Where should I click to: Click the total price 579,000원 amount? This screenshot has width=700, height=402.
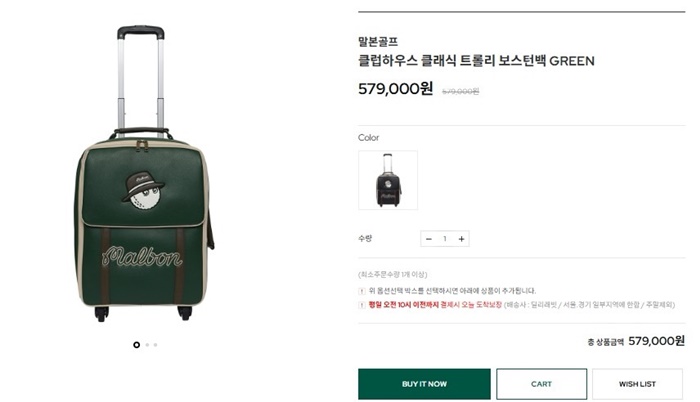[656, 341]
